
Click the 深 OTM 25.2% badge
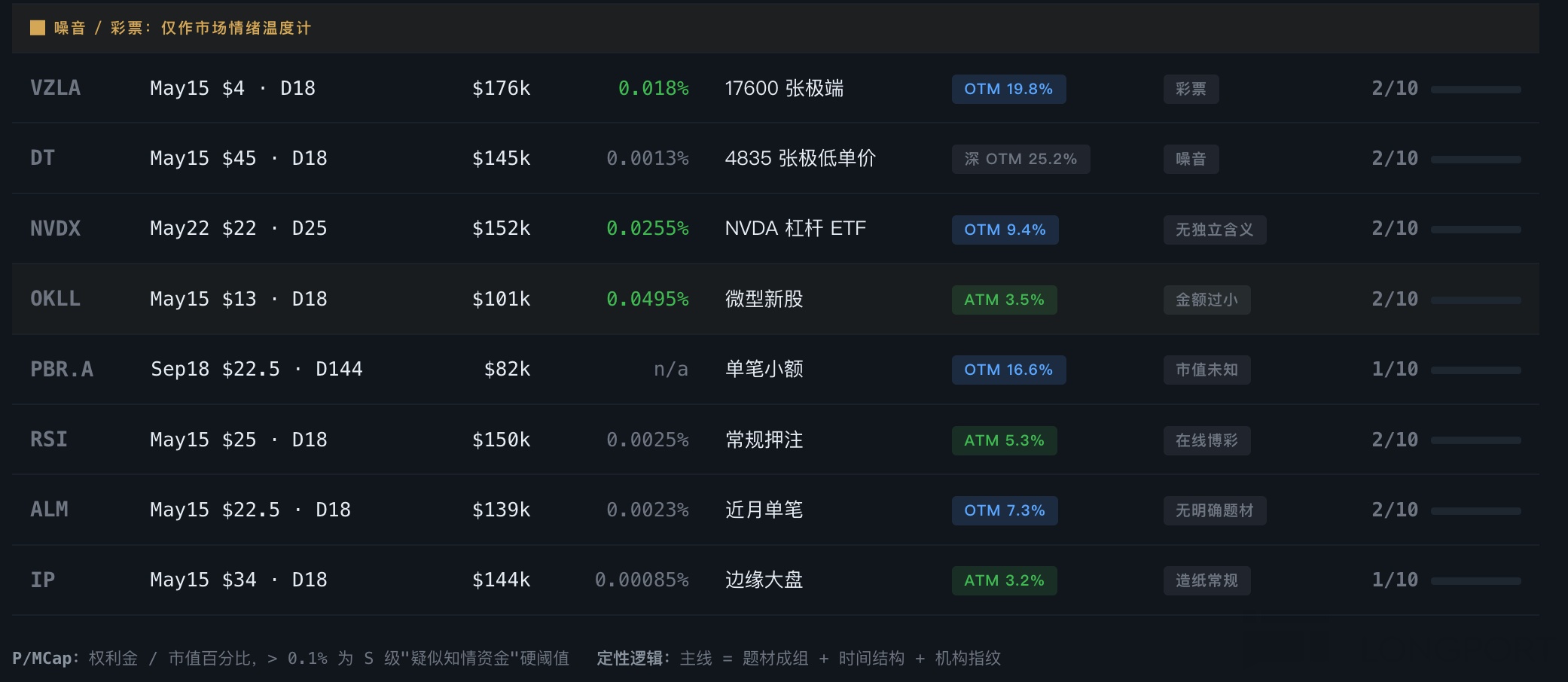(1020, 159)
